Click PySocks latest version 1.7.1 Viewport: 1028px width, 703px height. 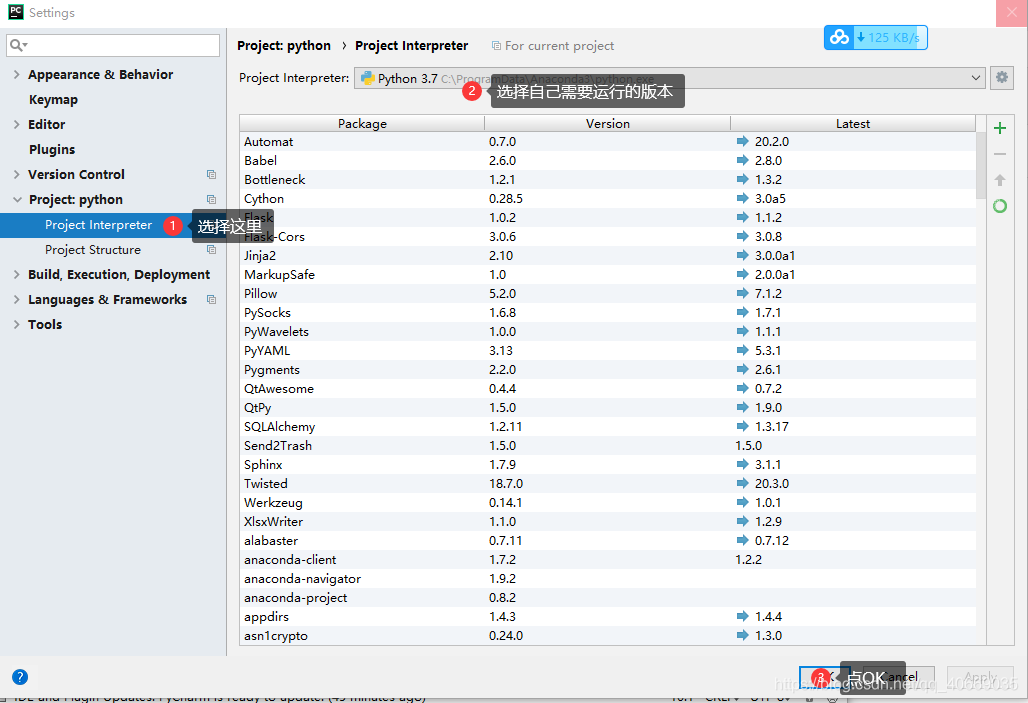tap(768, 312)
